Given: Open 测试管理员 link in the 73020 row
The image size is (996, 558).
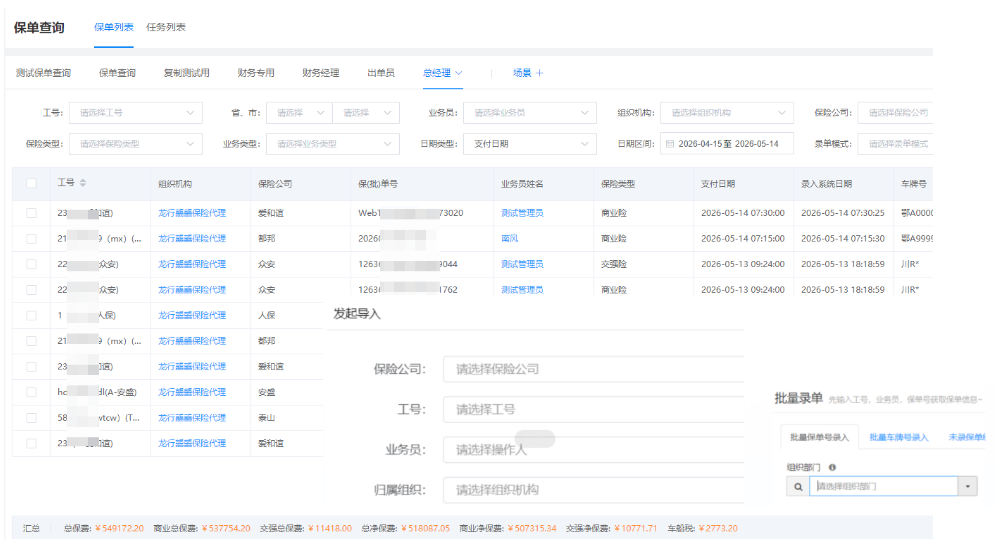Looking at the screenshot, I should [x=522, y=213].
